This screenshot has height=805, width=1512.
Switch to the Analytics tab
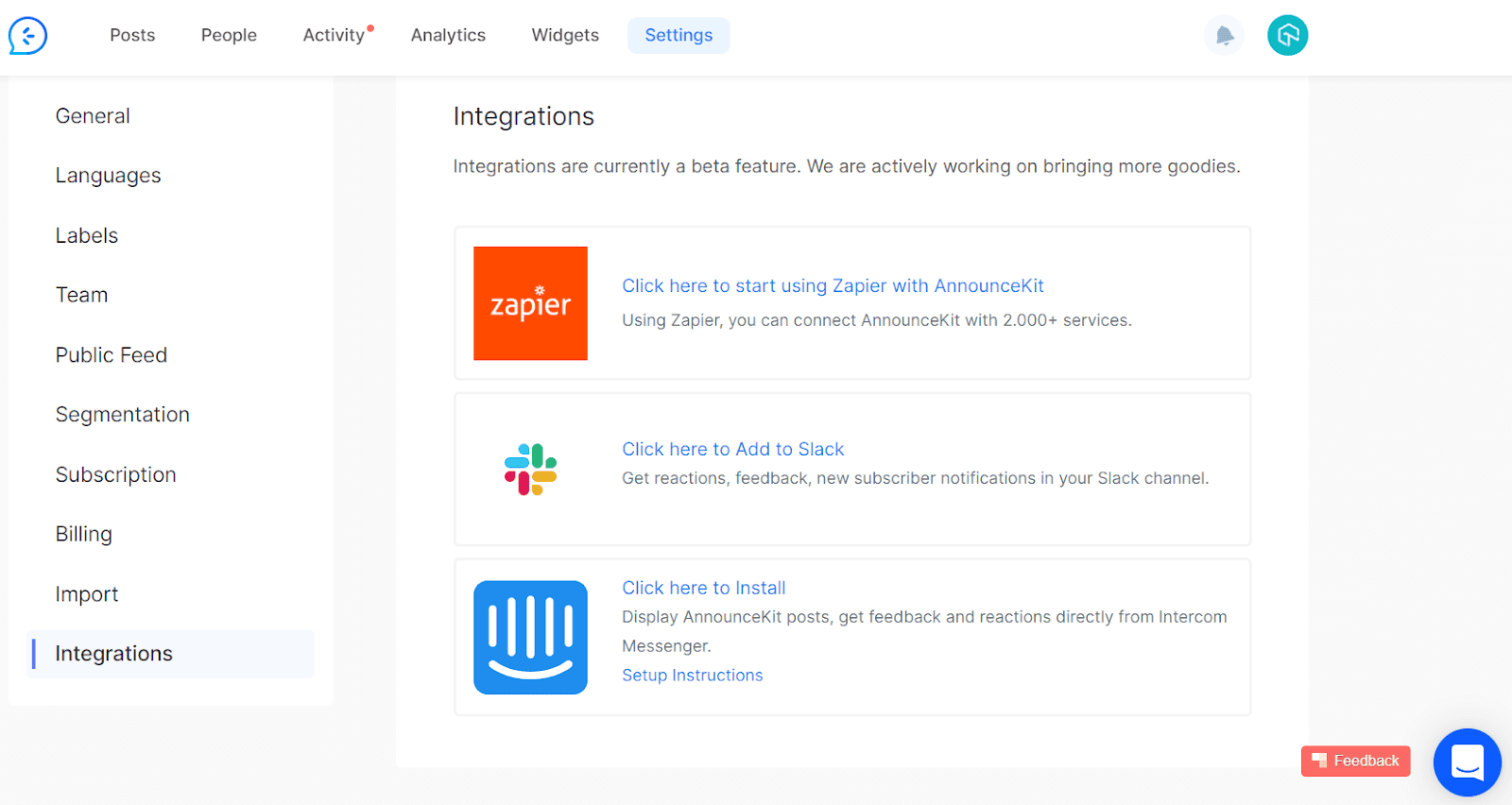pos(448,35)
